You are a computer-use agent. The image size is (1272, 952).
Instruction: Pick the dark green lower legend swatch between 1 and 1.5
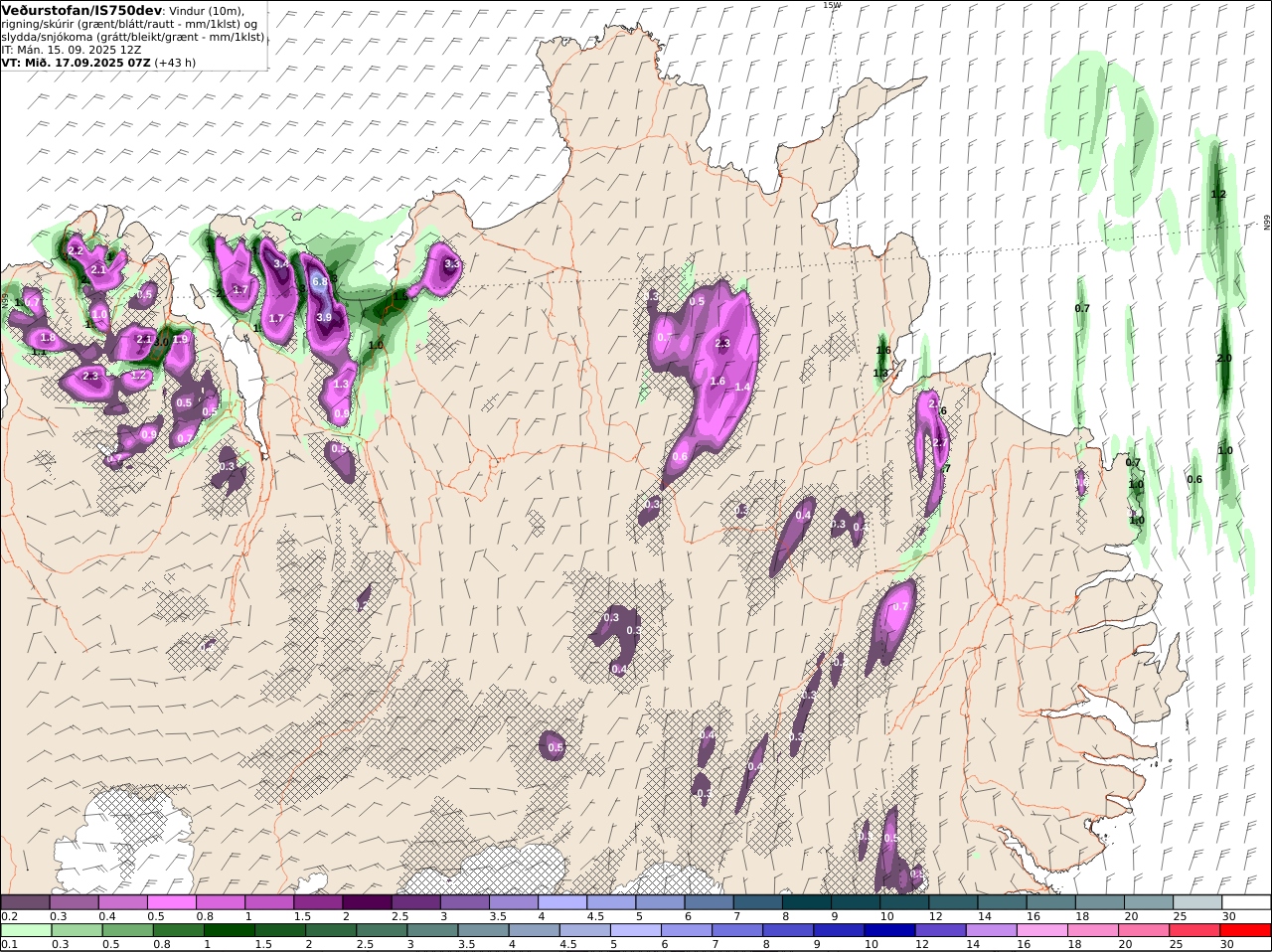click(x=228, y=930)
